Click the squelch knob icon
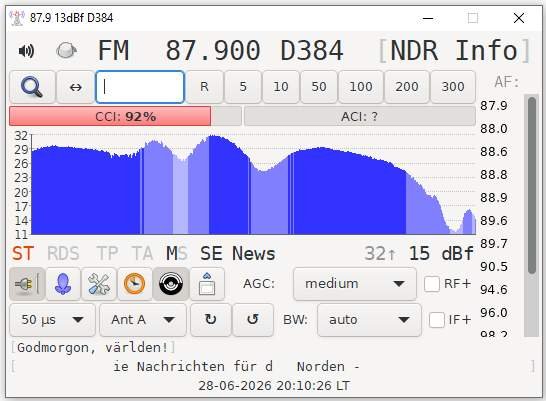 (67, 51)
